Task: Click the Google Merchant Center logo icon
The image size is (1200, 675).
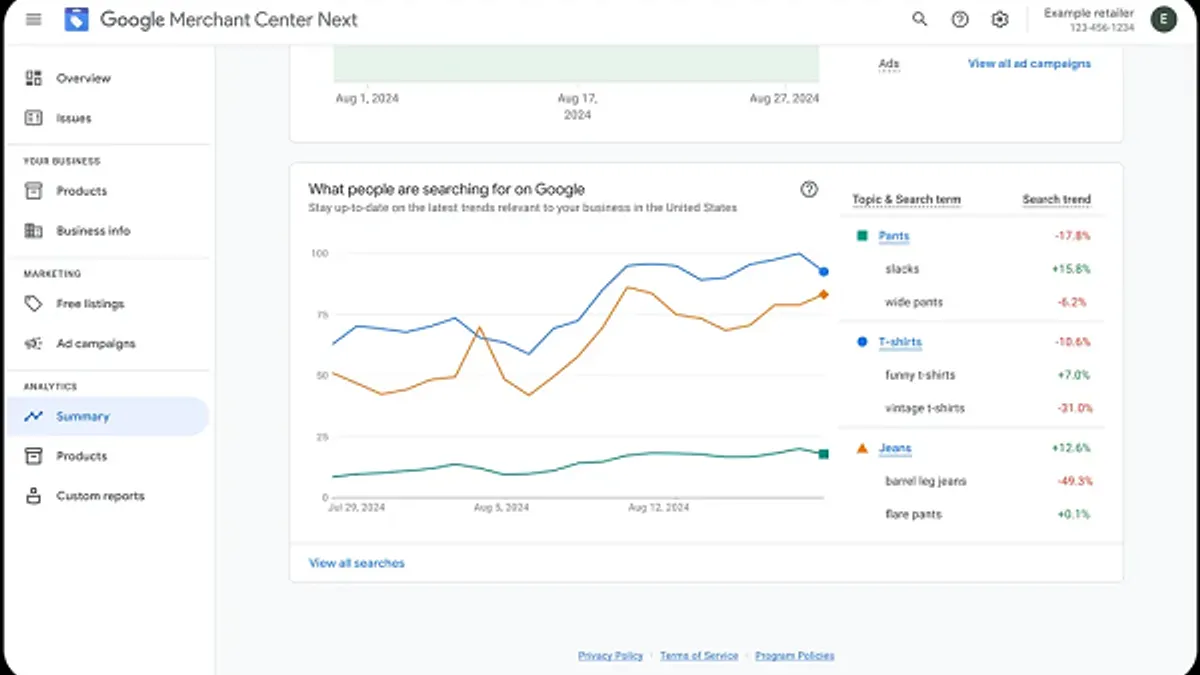Action: click(77, 19)
